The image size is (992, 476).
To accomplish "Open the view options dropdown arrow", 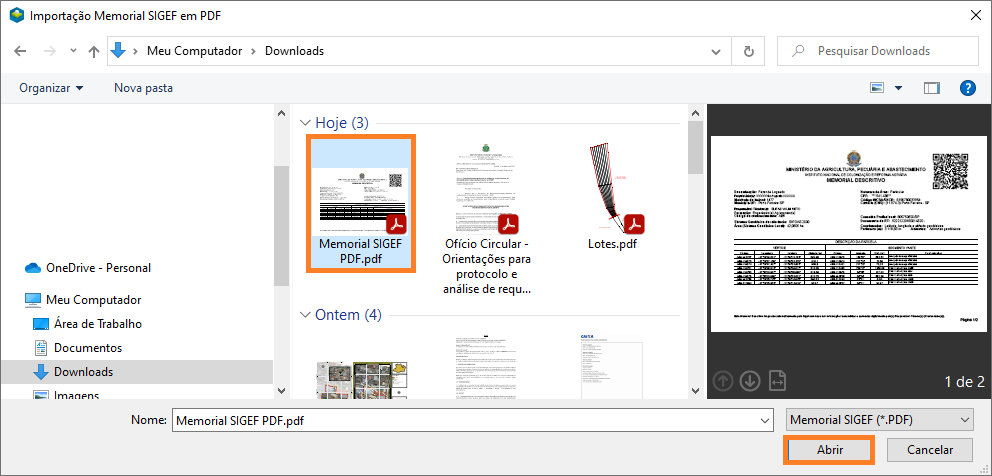I will pyautogui.click(x=898, y=88).
